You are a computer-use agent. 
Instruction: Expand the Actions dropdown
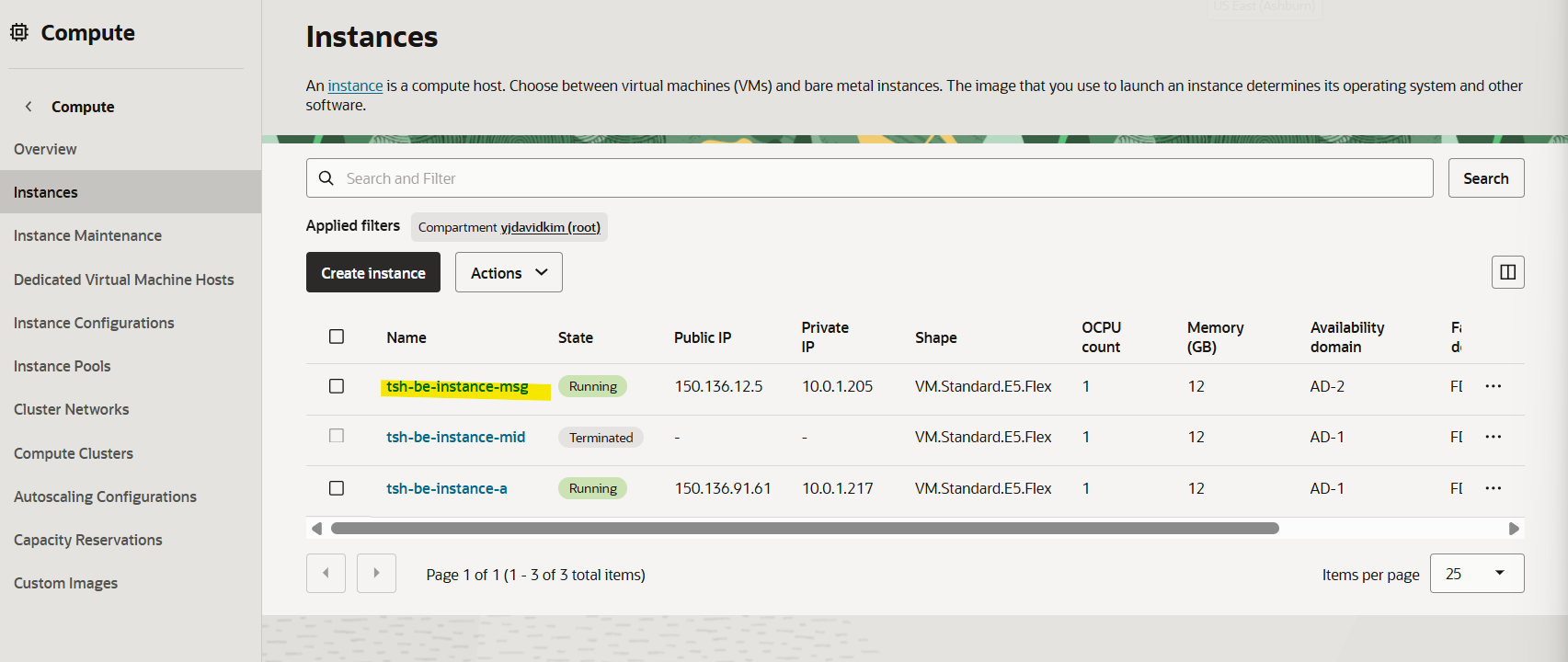coord(509,273)
